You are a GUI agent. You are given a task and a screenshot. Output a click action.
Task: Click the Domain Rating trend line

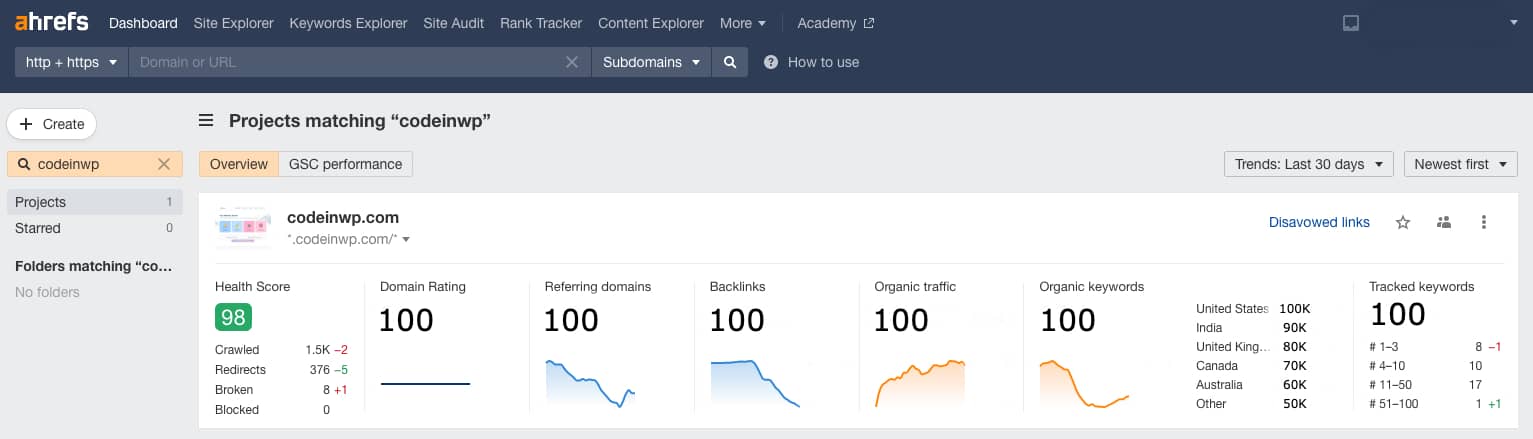click(x=425, y=383)
